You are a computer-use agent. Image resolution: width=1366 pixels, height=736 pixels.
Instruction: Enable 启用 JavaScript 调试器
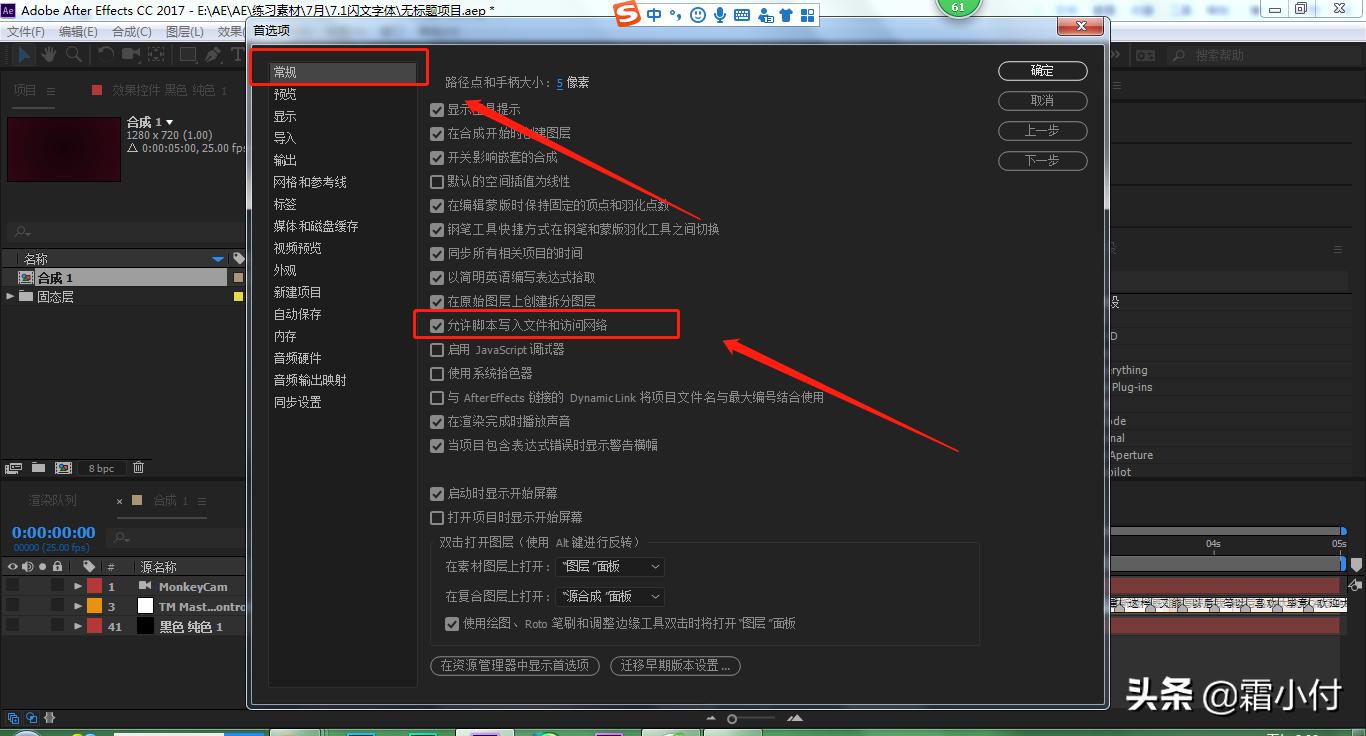[x=437, y=349]
